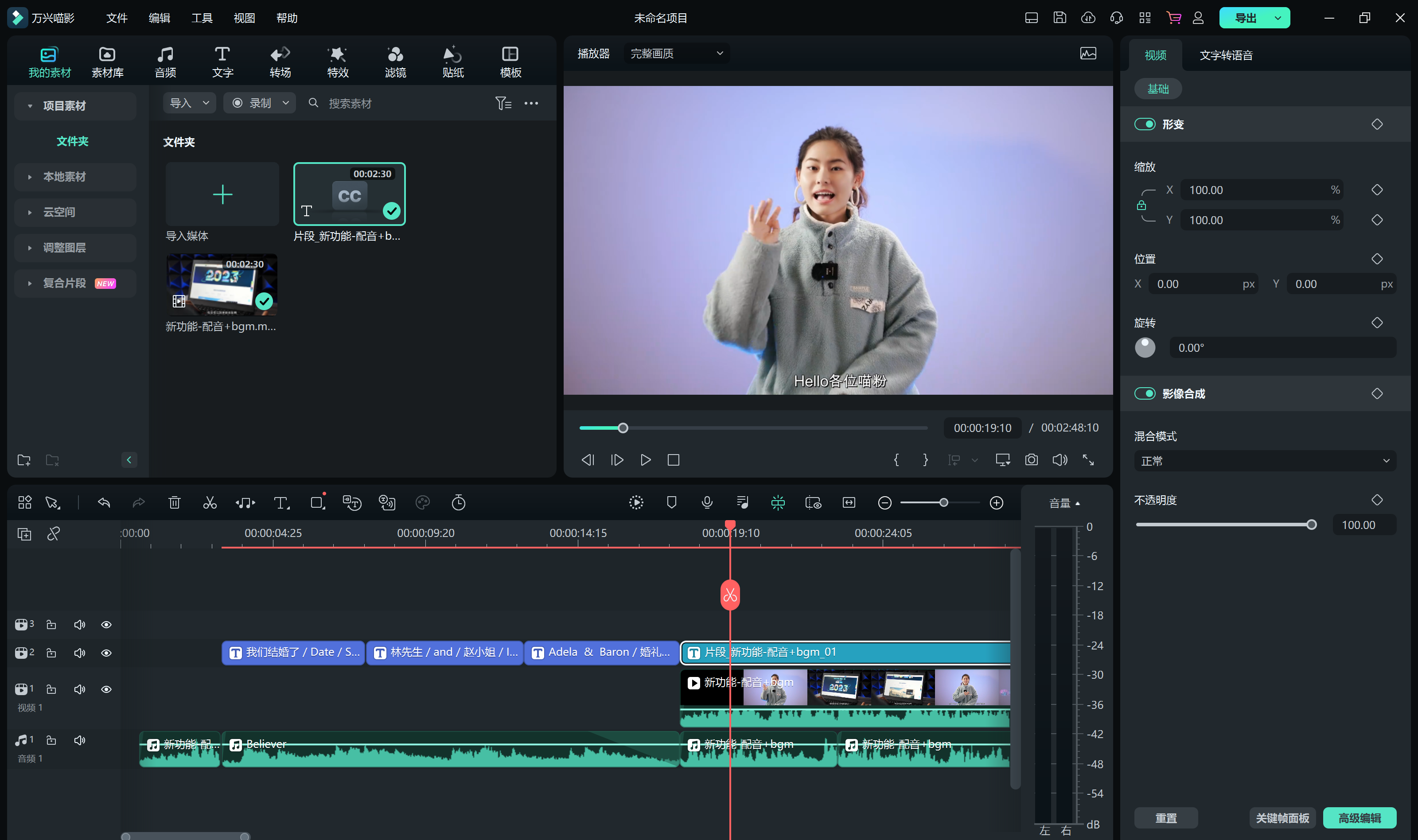Open the Transitions (转场) panel
The image size is (1418, 840).
[280, 62]
